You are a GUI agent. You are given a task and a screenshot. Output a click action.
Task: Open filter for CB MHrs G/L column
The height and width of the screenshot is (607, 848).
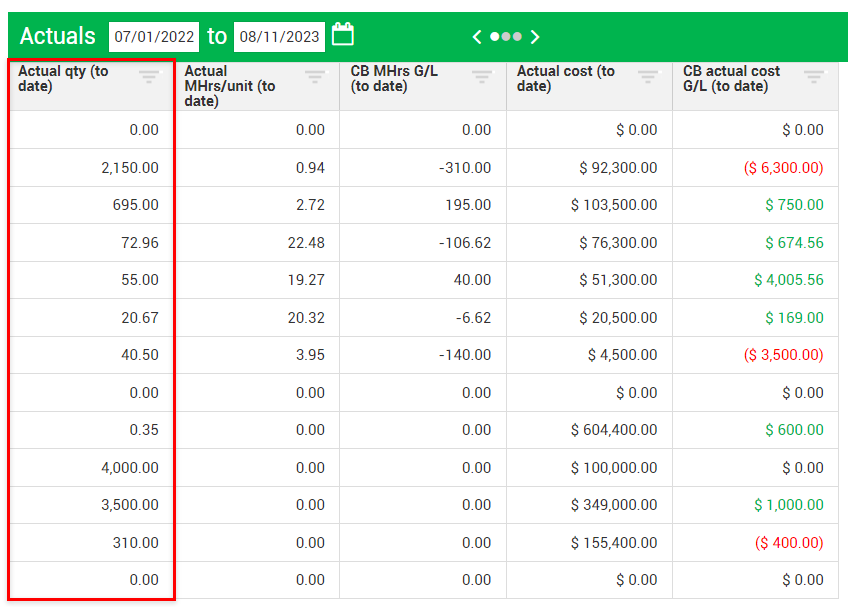[x=482, y=76]
